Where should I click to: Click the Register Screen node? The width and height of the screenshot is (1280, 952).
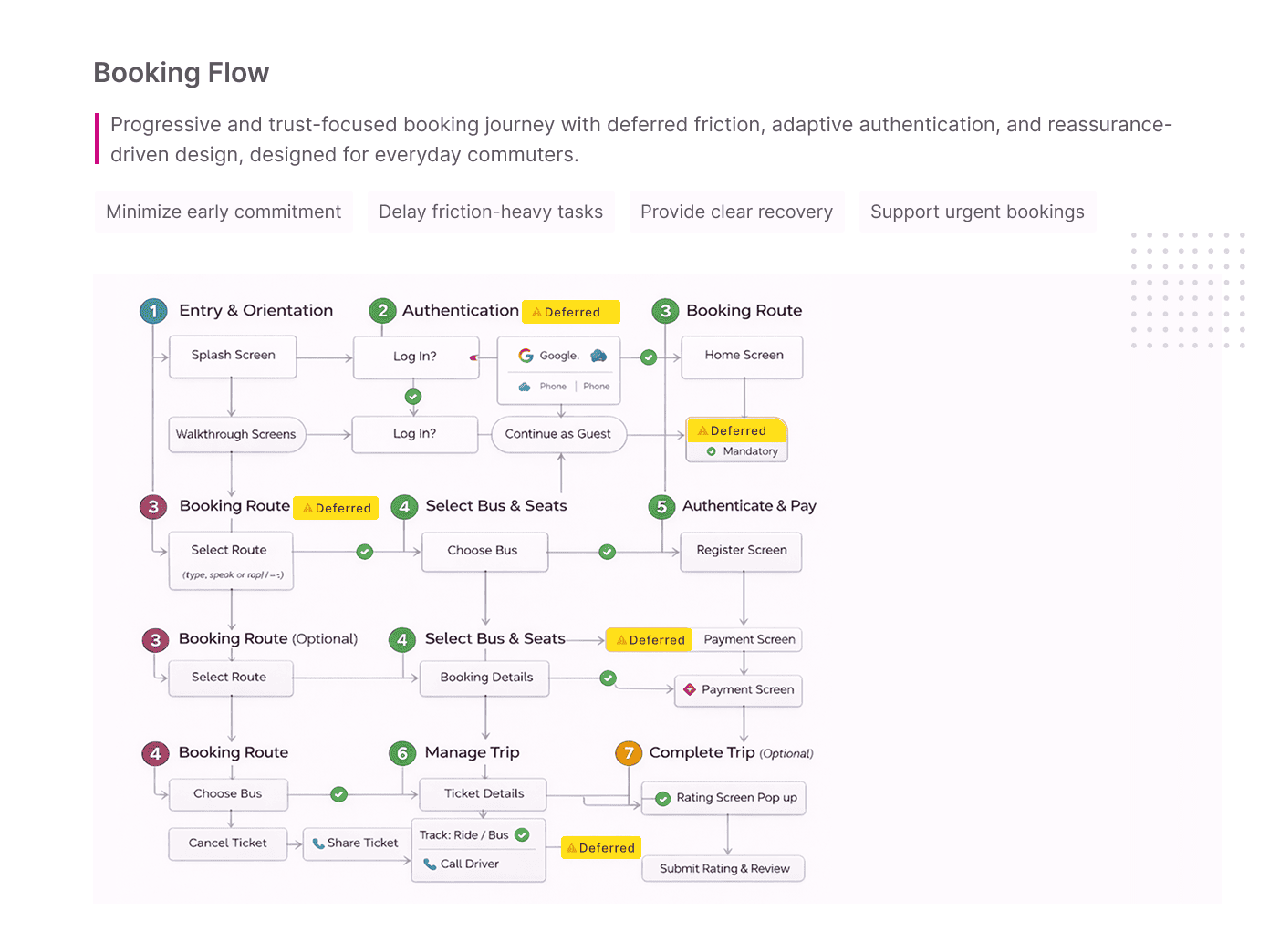(x=742, y=551)
